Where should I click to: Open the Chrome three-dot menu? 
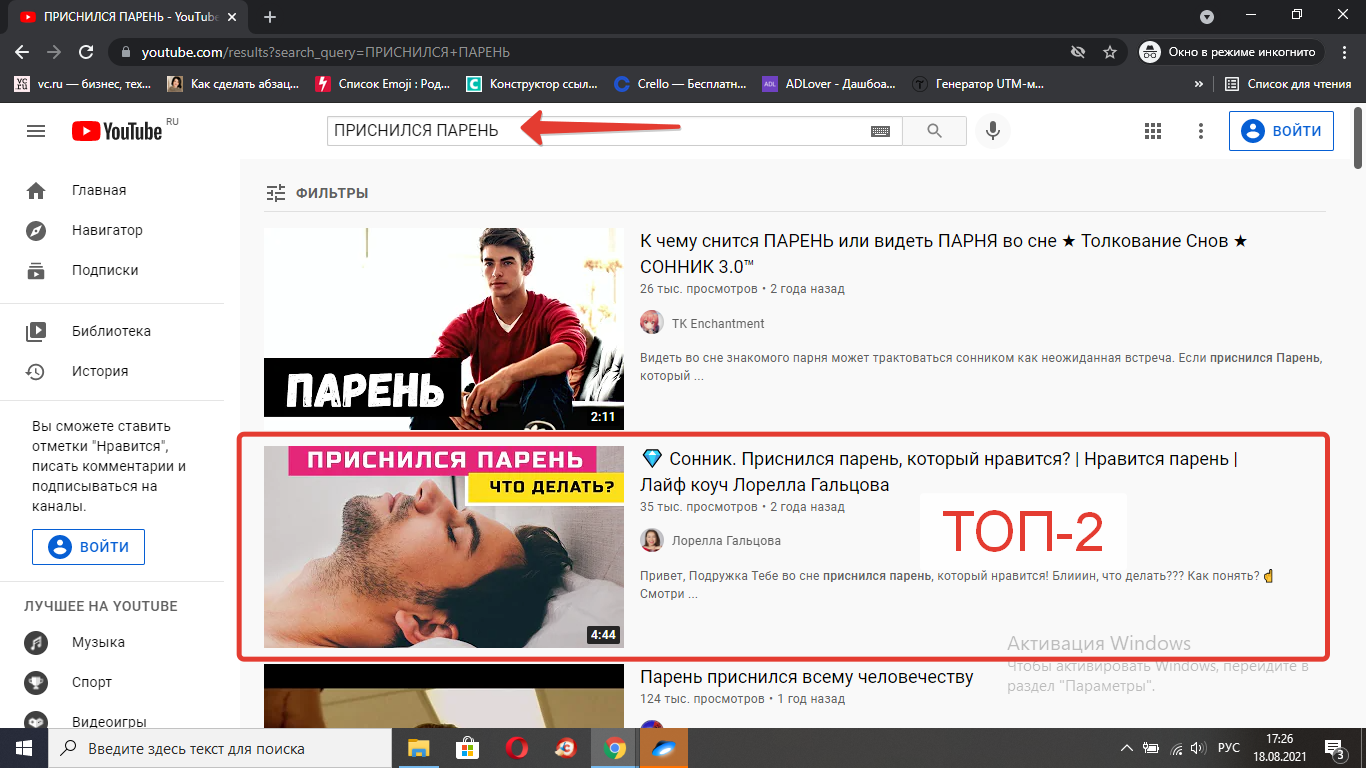(1344, 52)
